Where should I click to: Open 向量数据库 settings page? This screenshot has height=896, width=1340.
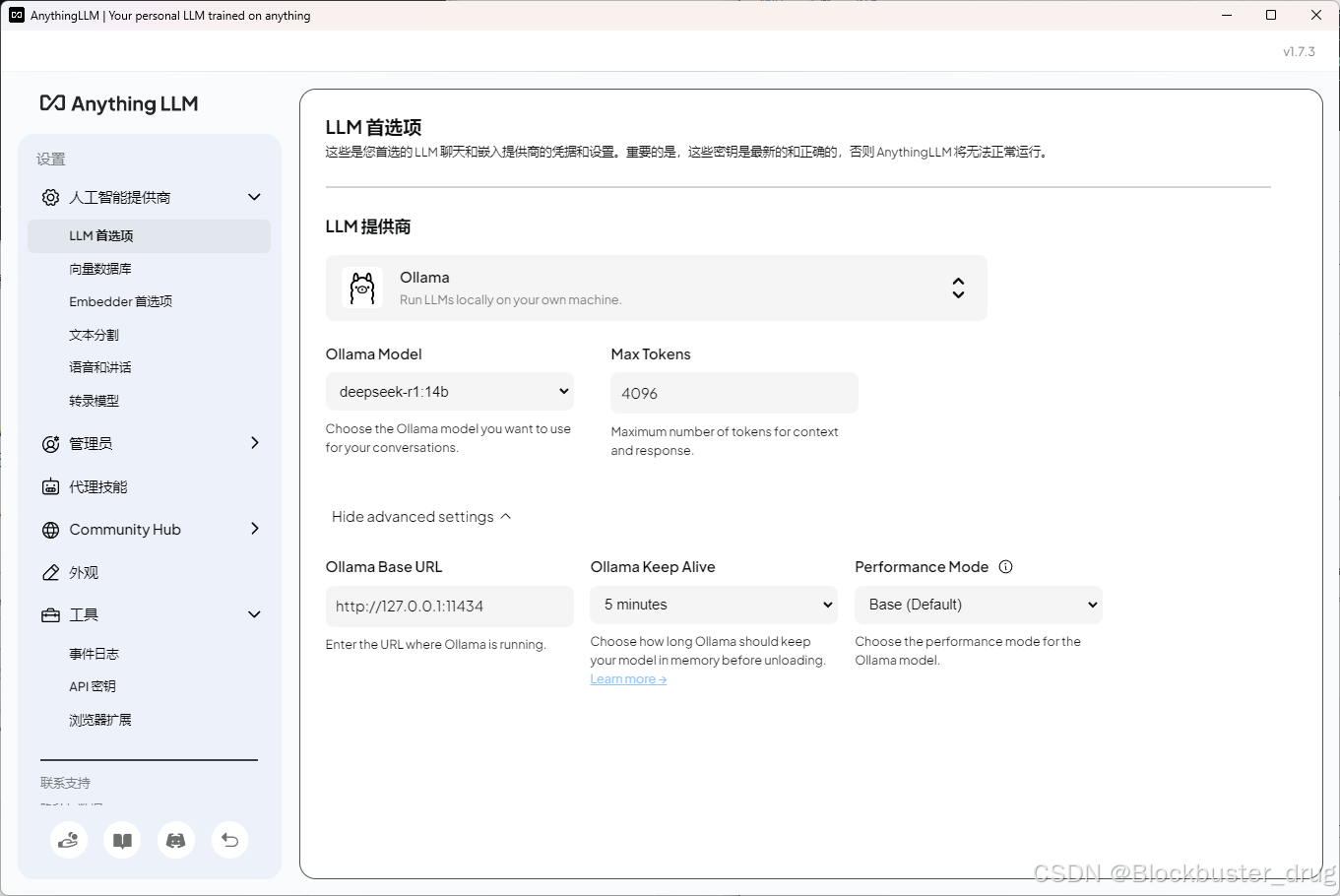(x=100, y=269)
